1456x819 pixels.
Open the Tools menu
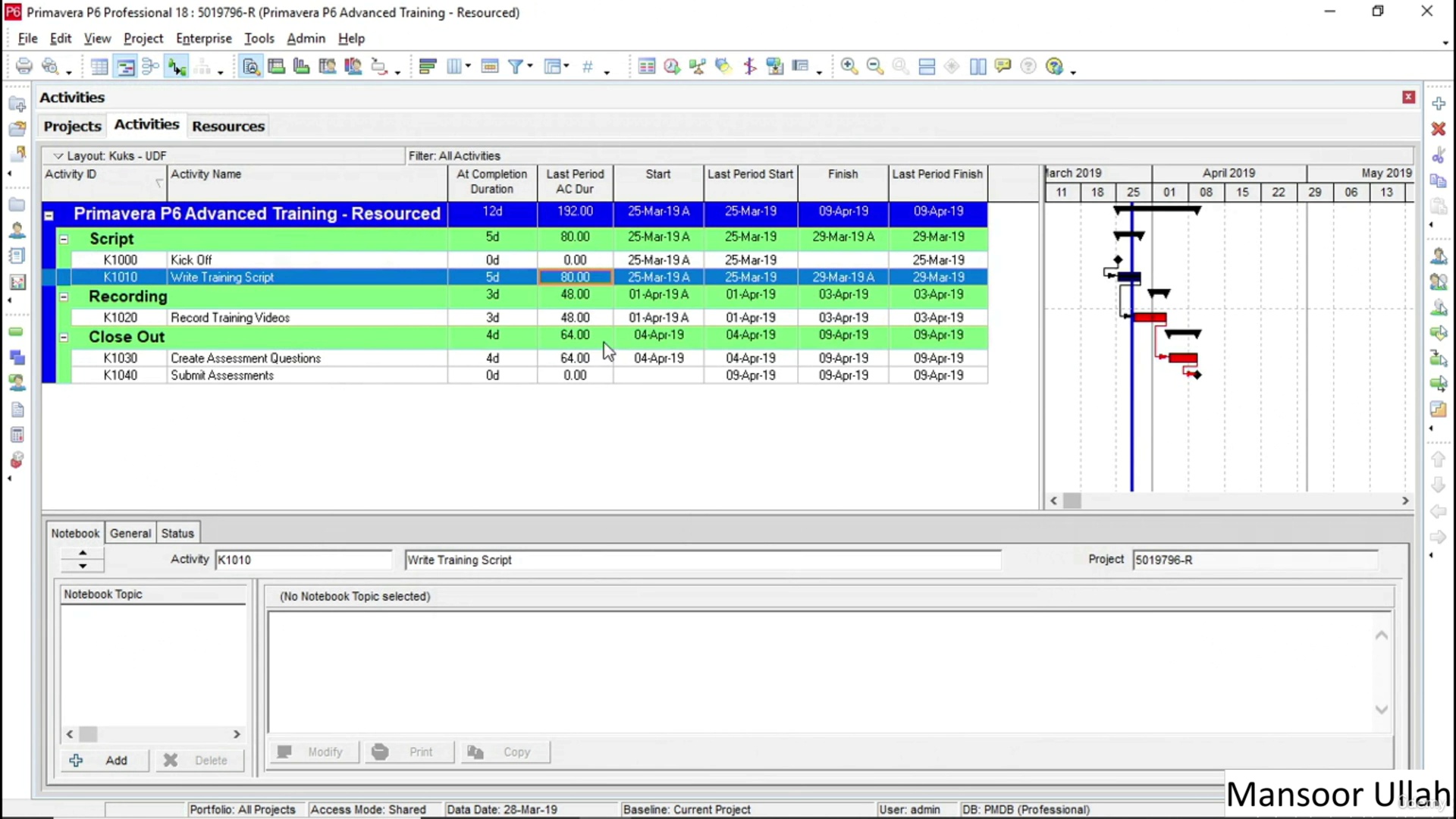tap(259, 38)
